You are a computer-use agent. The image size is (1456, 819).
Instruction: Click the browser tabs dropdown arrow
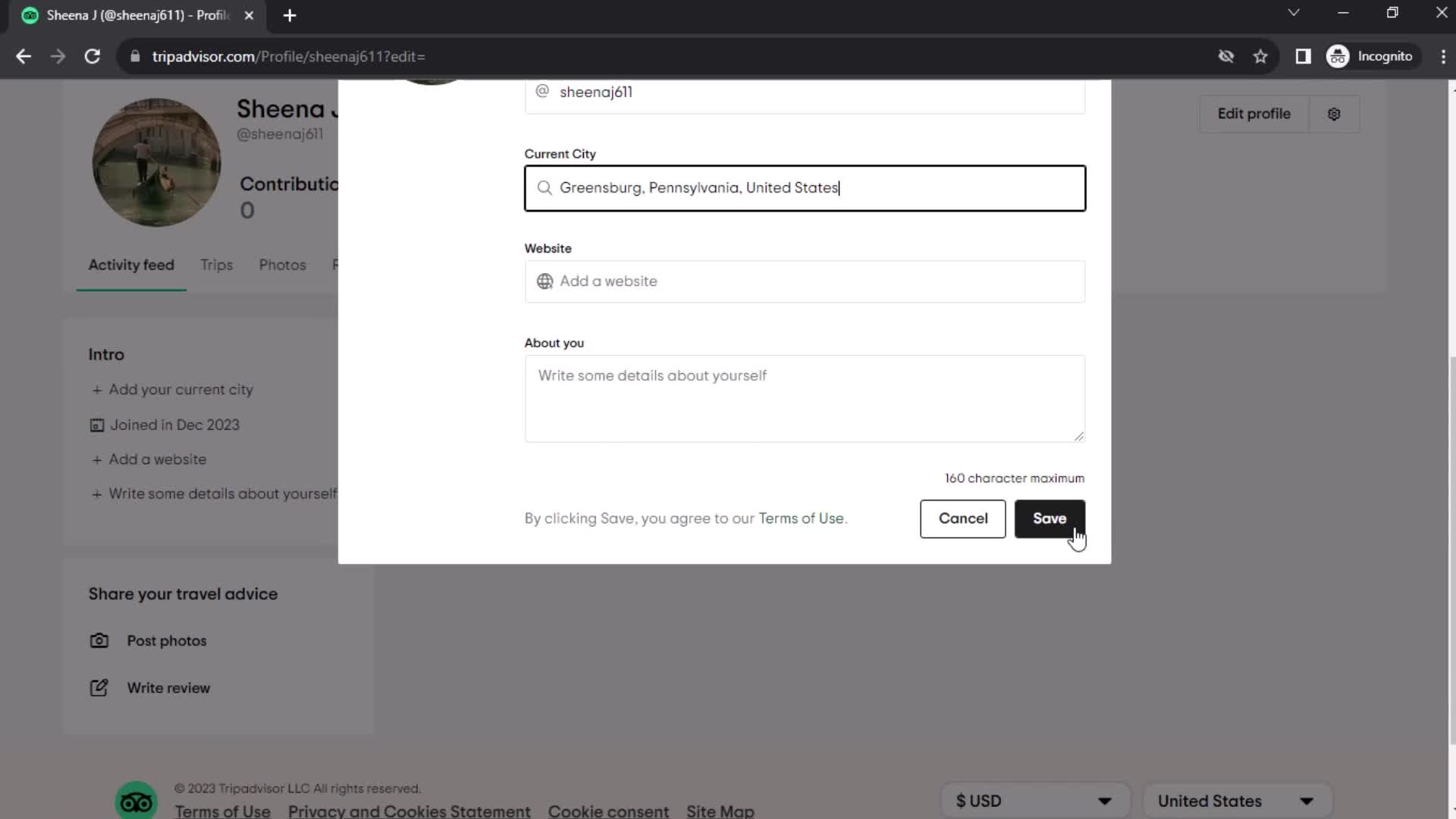pyautogui.click(x=1293, y=14)
